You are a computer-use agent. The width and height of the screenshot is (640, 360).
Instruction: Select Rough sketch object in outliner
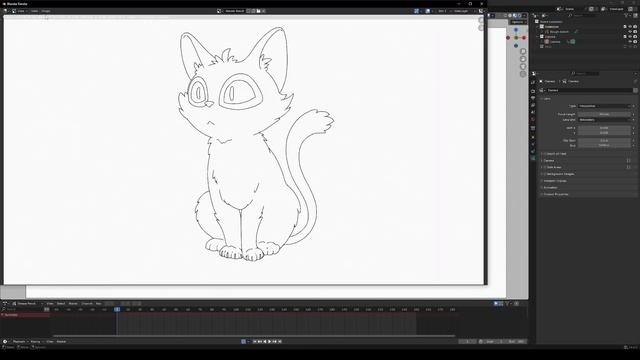[x=559, y=31]
